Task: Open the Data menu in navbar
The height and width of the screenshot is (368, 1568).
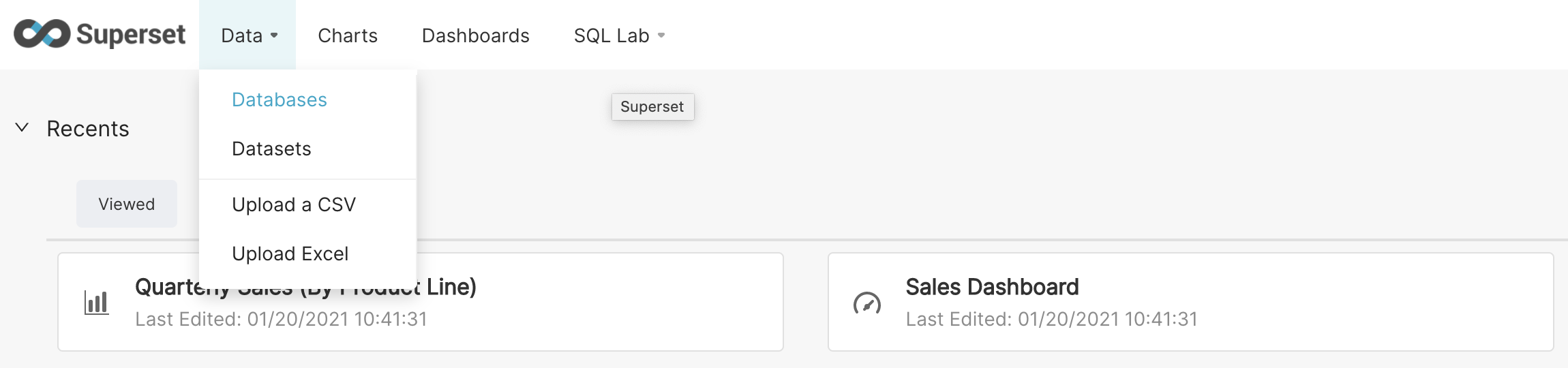Action: tap(242, 35)
